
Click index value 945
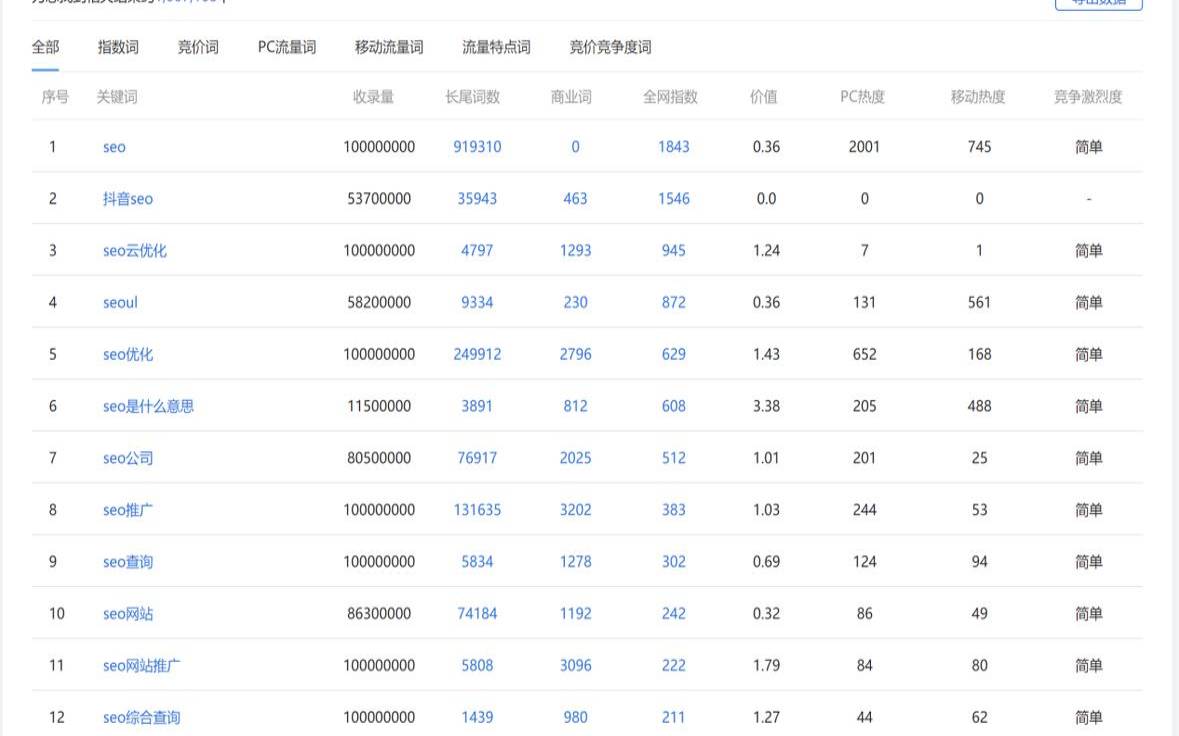click(x=674, y=251)
